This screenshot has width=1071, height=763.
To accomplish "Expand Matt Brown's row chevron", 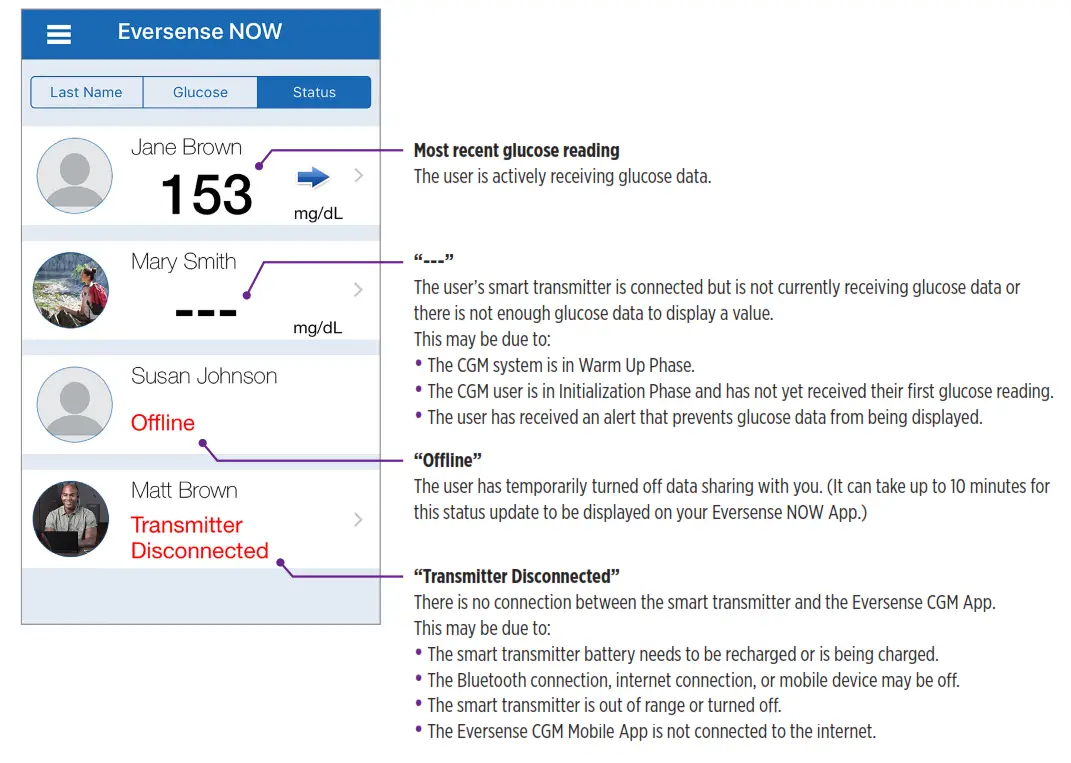I will click(359, 520).
